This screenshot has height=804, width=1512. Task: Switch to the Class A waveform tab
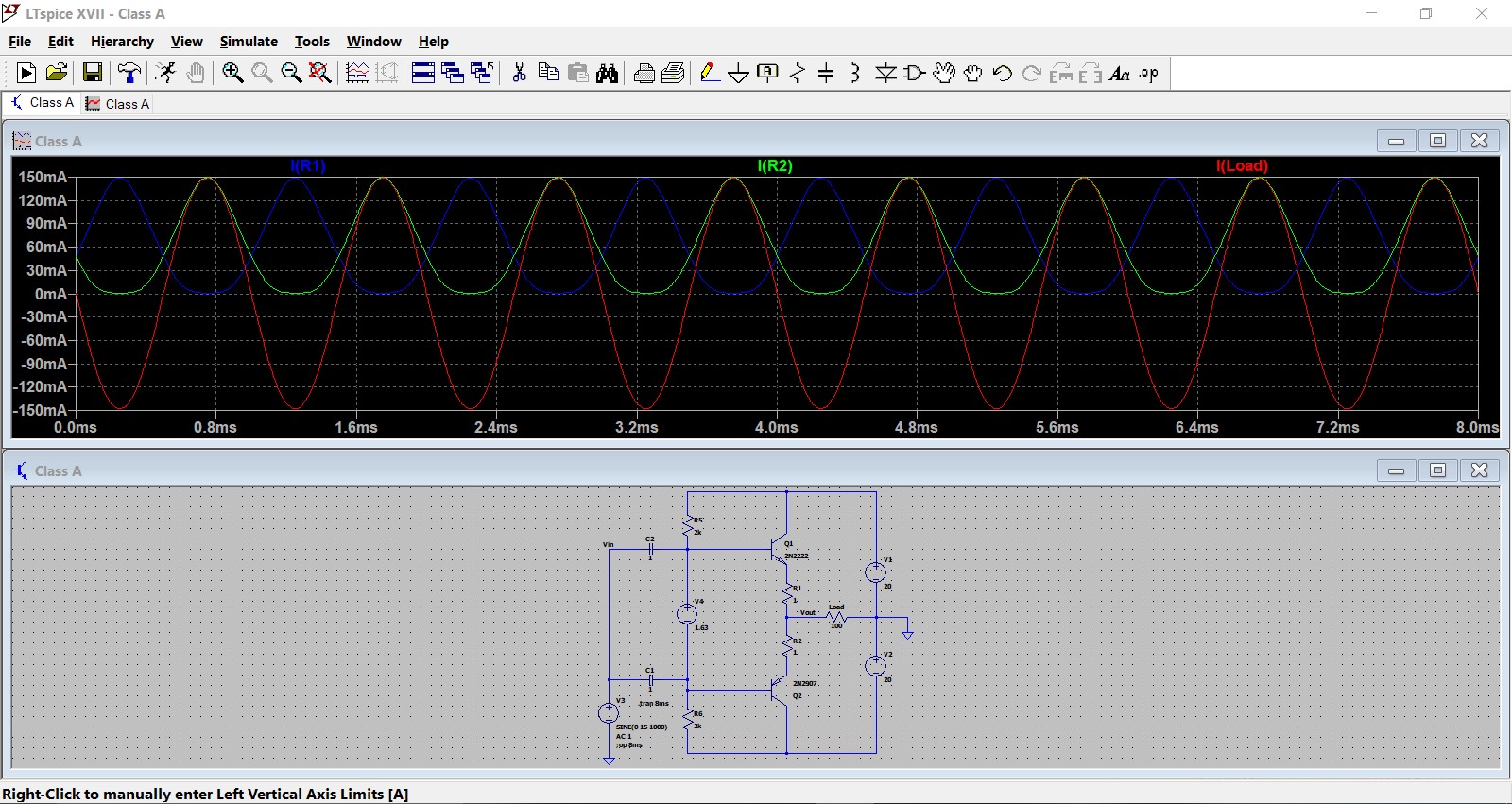(x=118, y=104)
